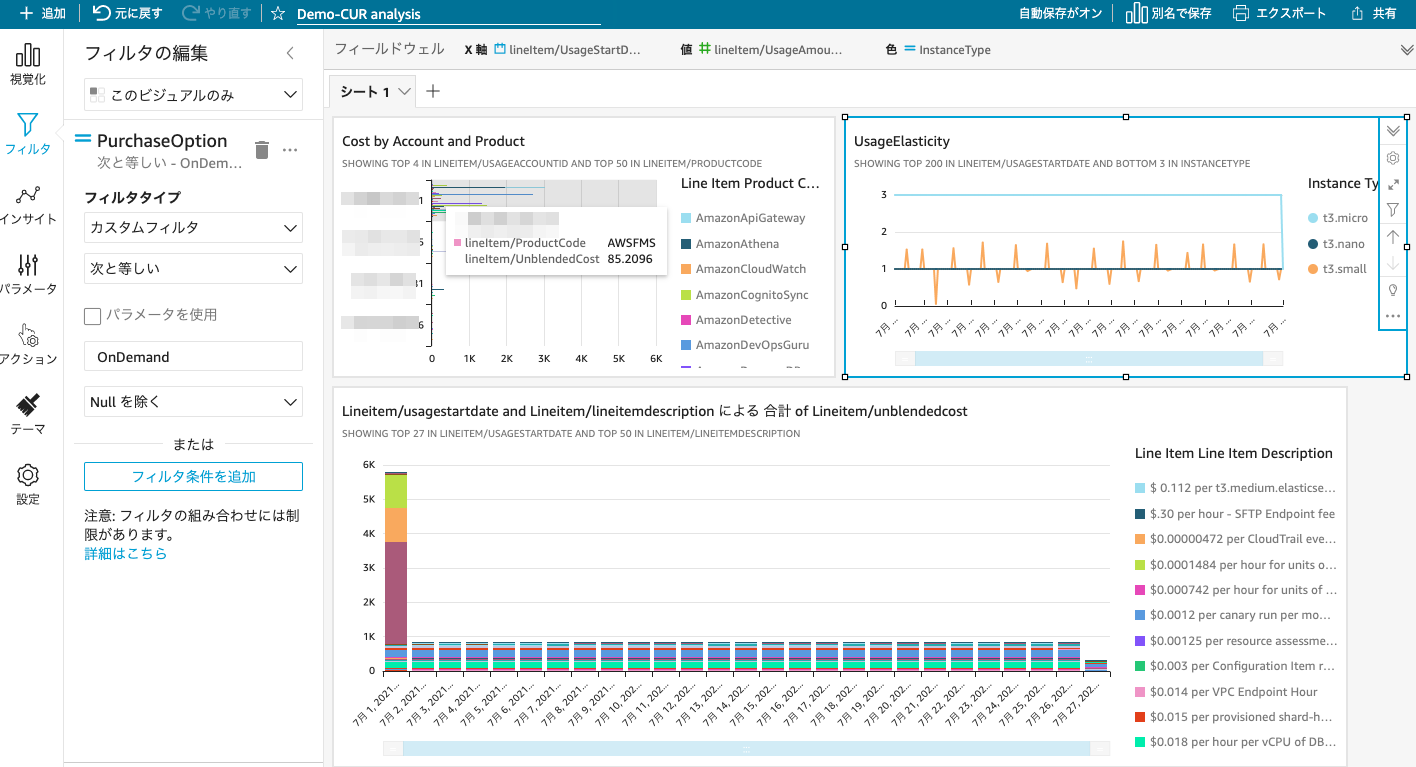
Task: Open the 詳細はこちら link
Action: click(x=126, y=551)
